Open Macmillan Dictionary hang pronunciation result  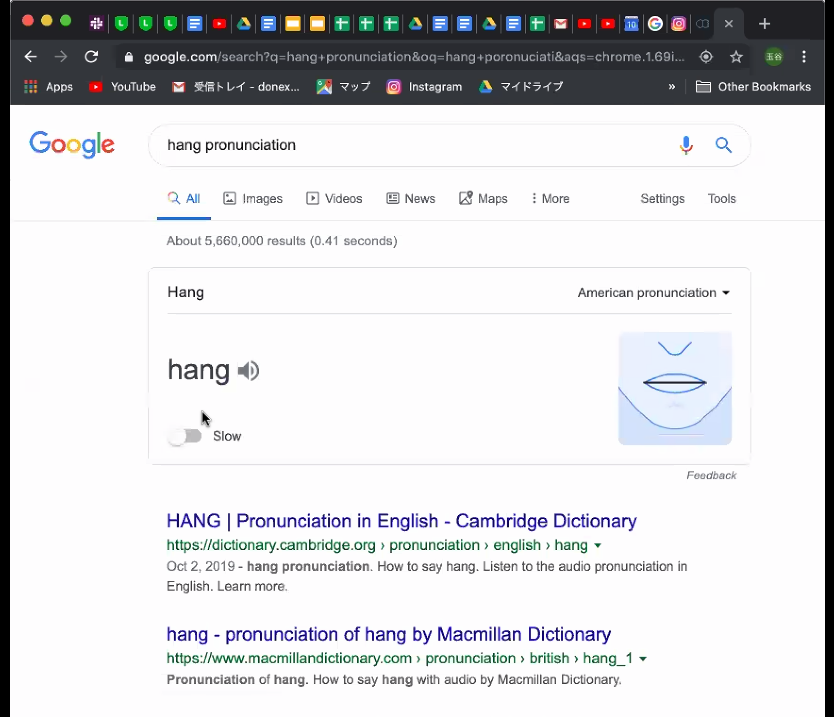389,634
